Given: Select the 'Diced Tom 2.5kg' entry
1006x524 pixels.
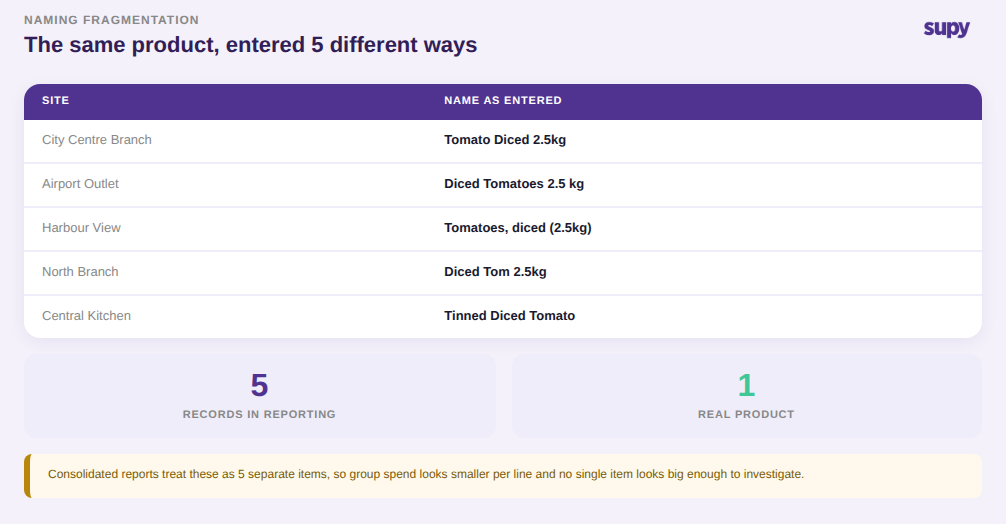Looking at the screenshot, I should 495,272.
